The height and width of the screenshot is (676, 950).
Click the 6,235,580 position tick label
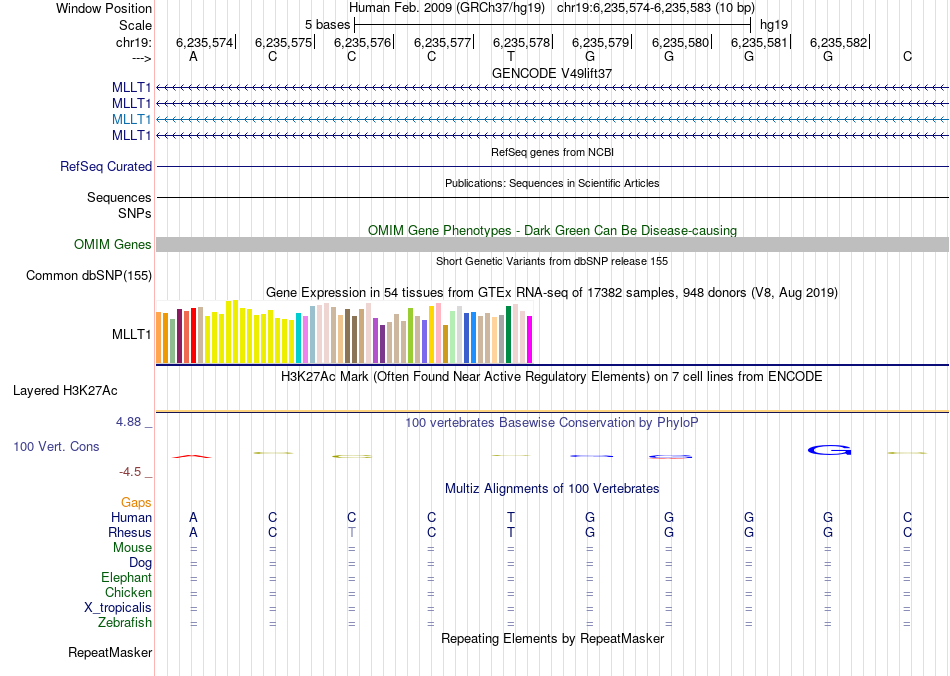[x=680, y=42]
